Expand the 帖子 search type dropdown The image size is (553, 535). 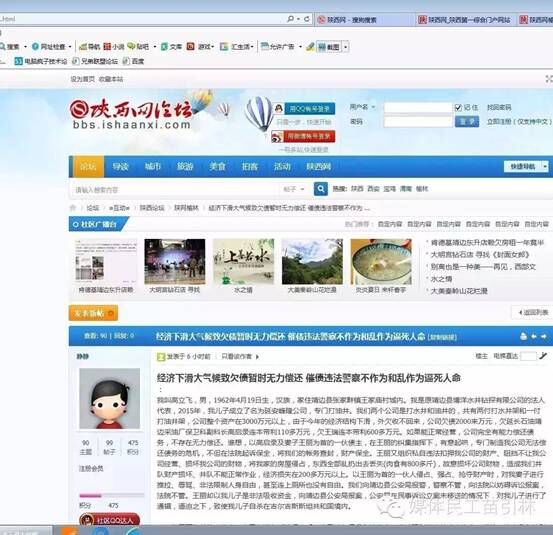tap(293, 189)
